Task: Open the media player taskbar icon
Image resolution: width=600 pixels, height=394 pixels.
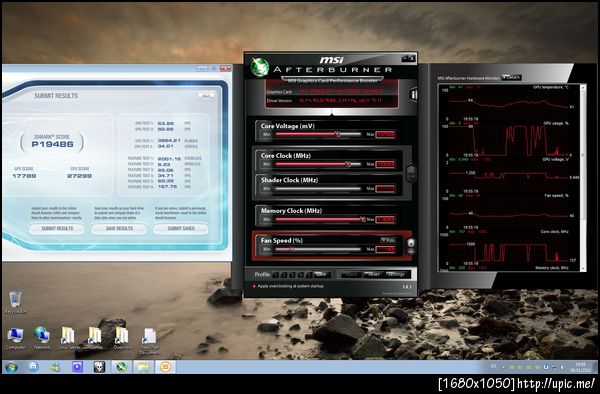Action: click(77, 367)
